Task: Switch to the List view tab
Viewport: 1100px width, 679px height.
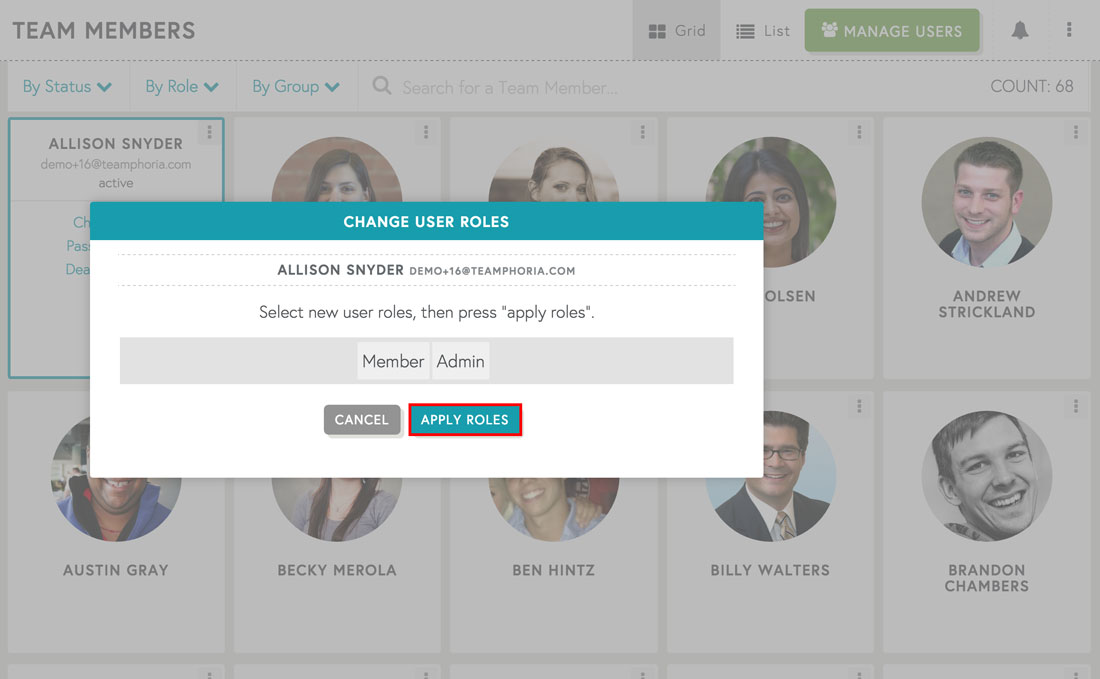Action: click(762, 30)
